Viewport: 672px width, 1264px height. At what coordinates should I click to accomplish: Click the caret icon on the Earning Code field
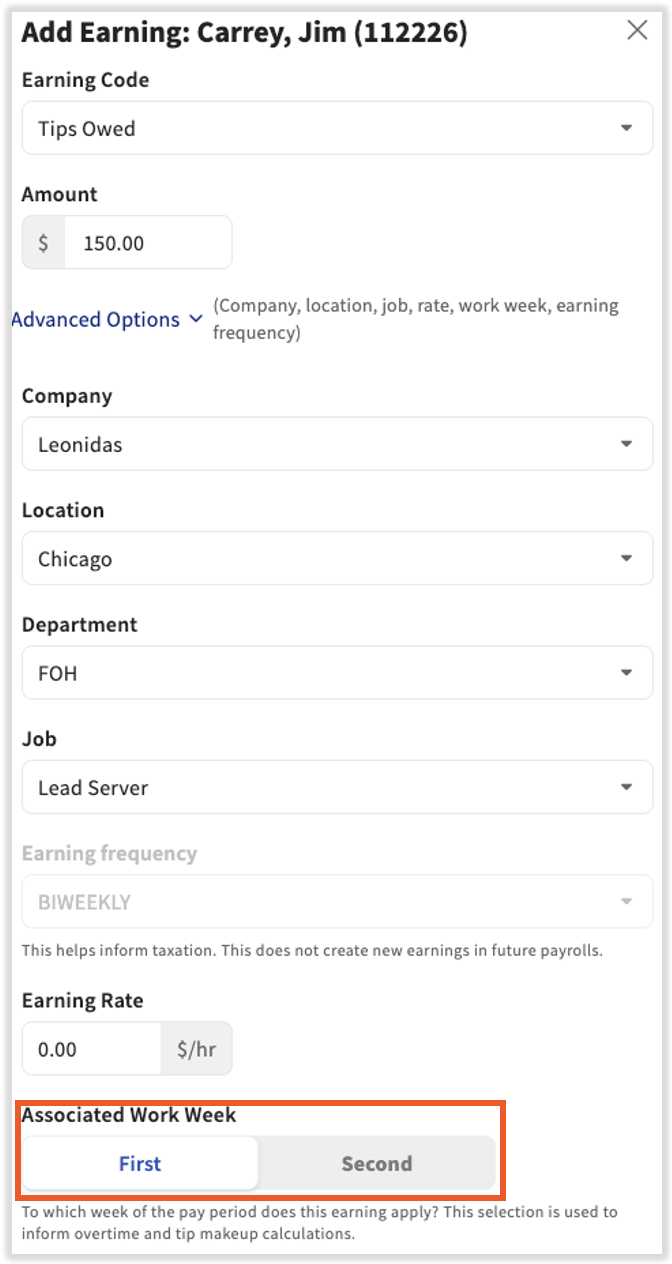pyautogui.click(x=629, y=128)
